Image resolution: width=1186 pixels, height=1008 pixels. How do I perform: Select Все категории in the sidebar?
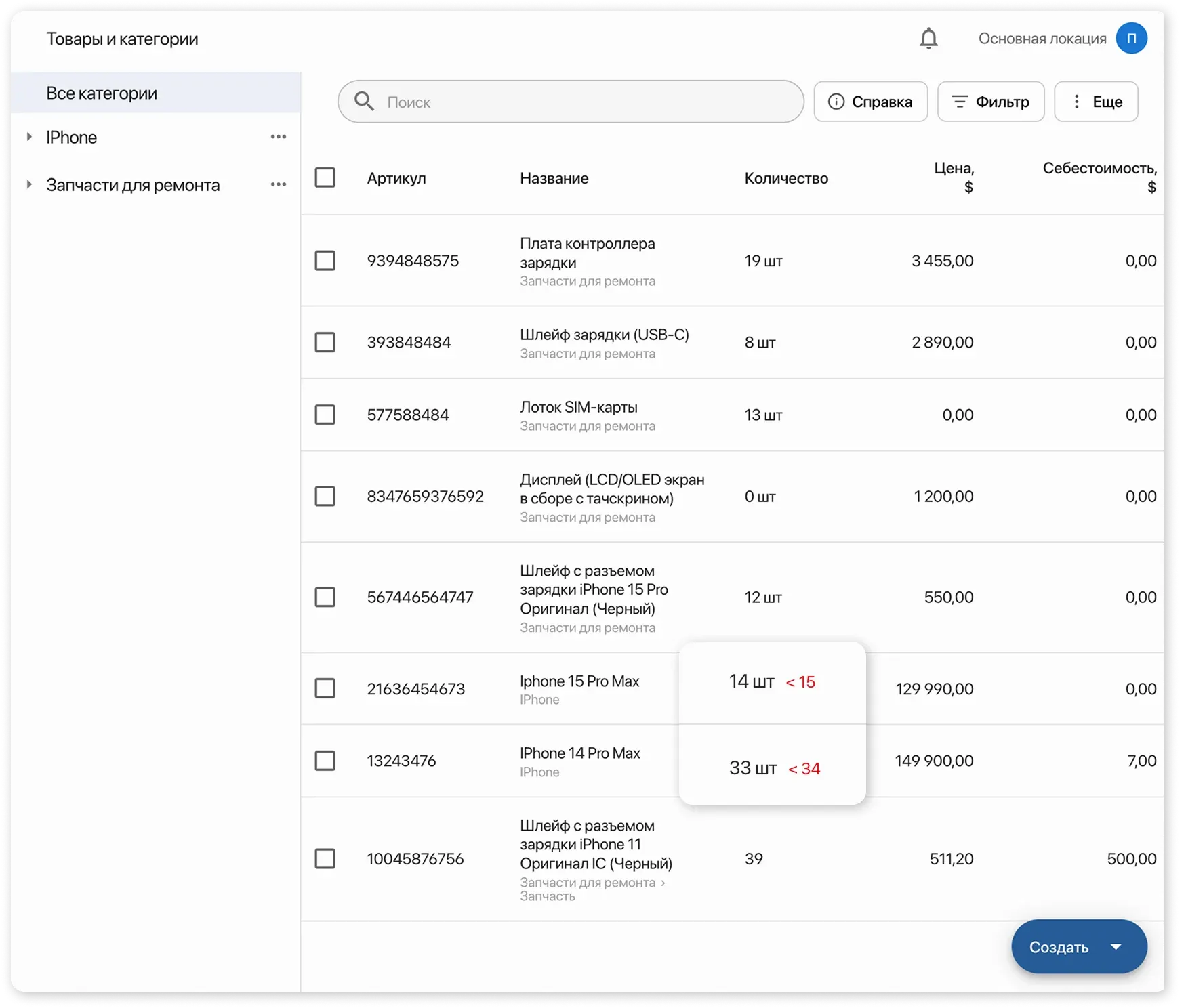tap(102, 93)
